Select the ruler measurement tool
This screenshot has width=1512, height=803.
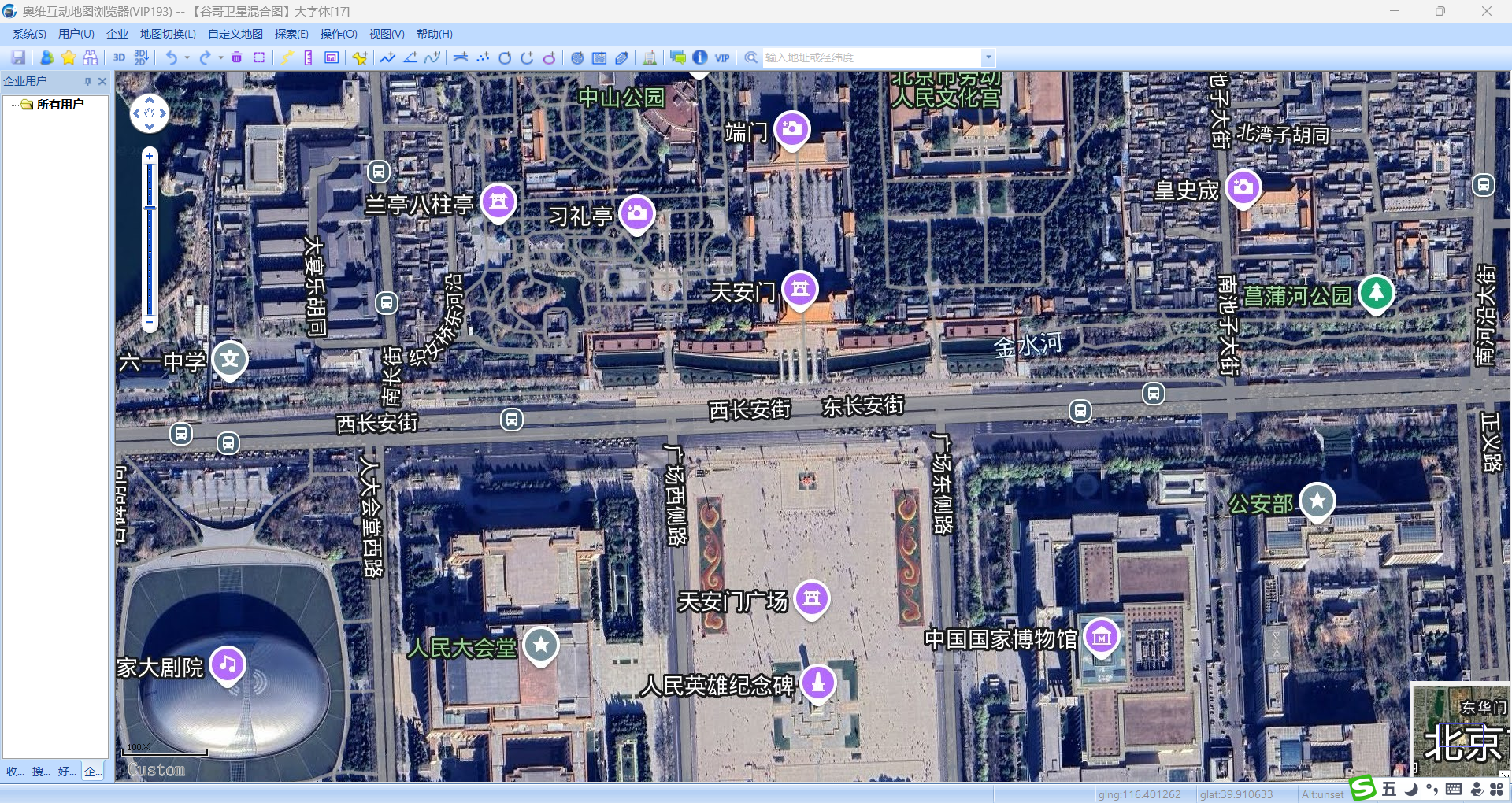308,57
